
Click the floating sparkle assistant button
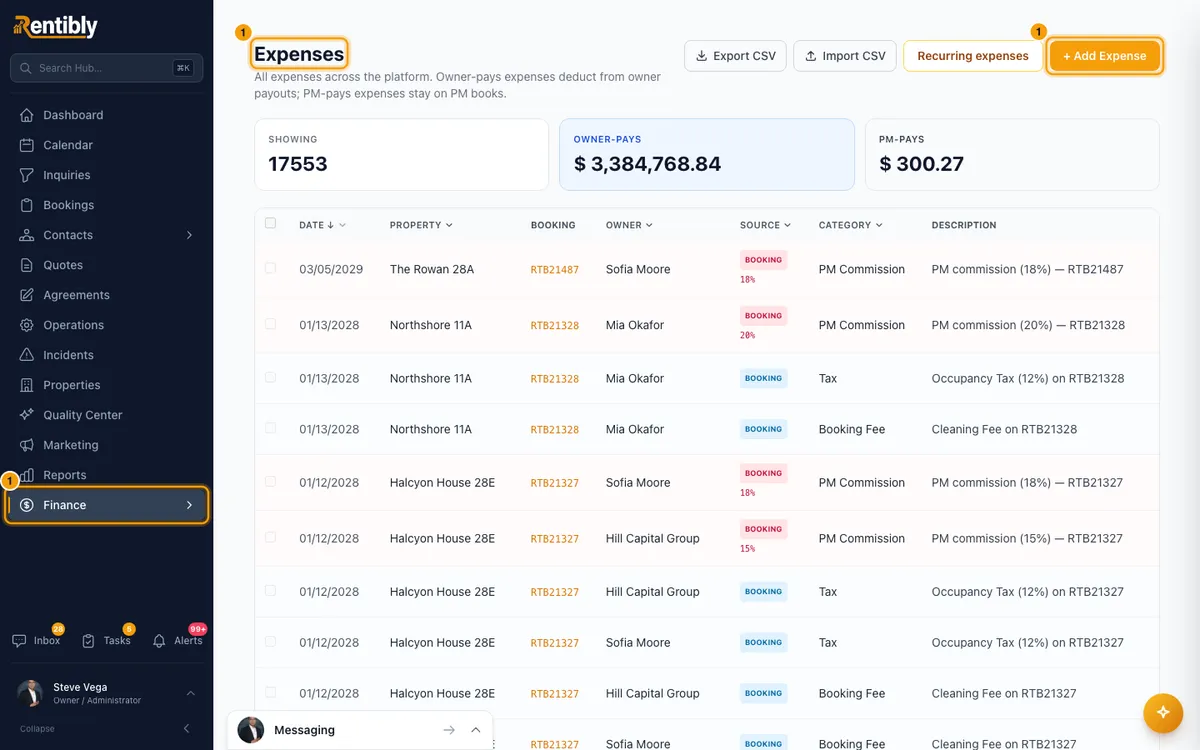pyautogui.click(x=1163, y=712)
